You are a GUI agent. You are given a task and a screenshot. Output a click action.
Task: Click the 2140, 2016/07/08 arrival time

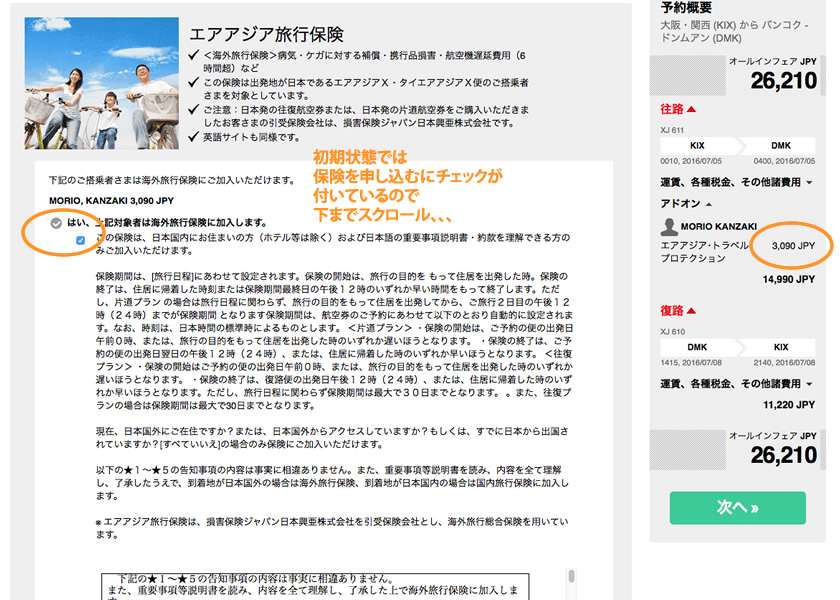784,363
